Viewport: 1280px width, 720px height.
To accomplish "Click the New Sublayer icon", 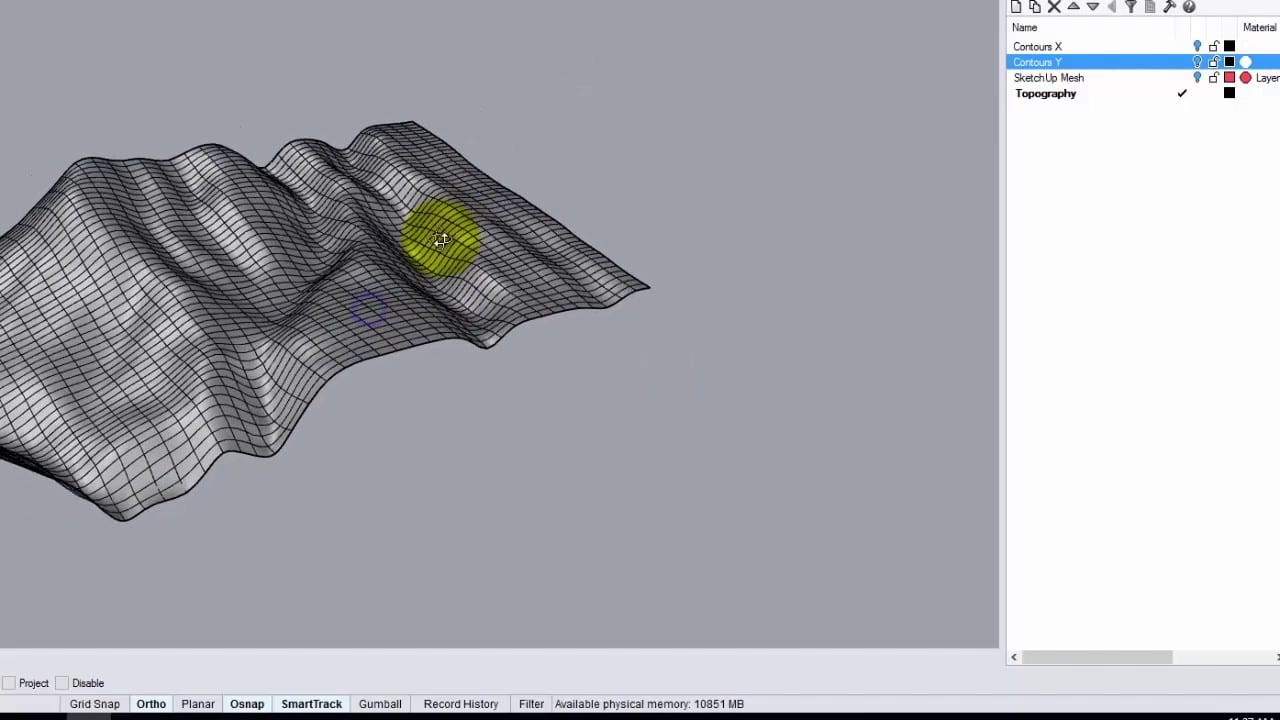I will pyautogui.click(x=1035, y=7).
